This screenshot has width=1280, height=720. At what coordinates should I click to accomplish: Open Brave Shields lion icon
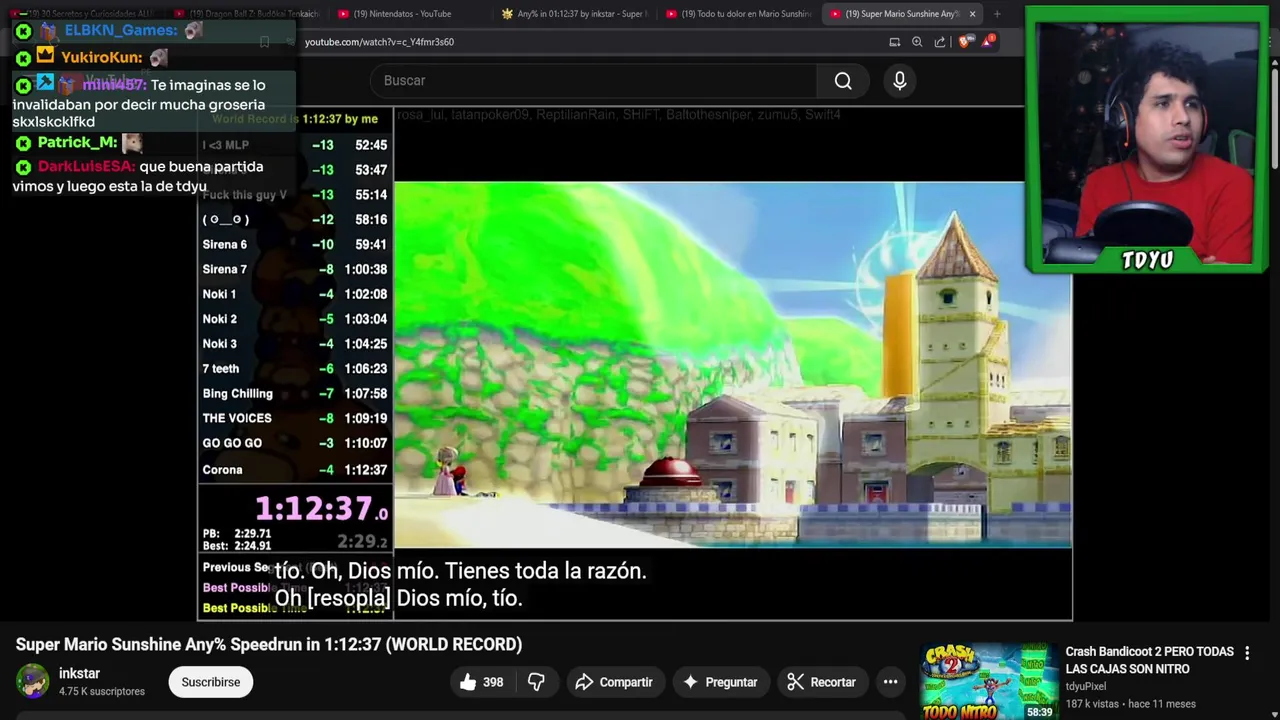point(963,42)
